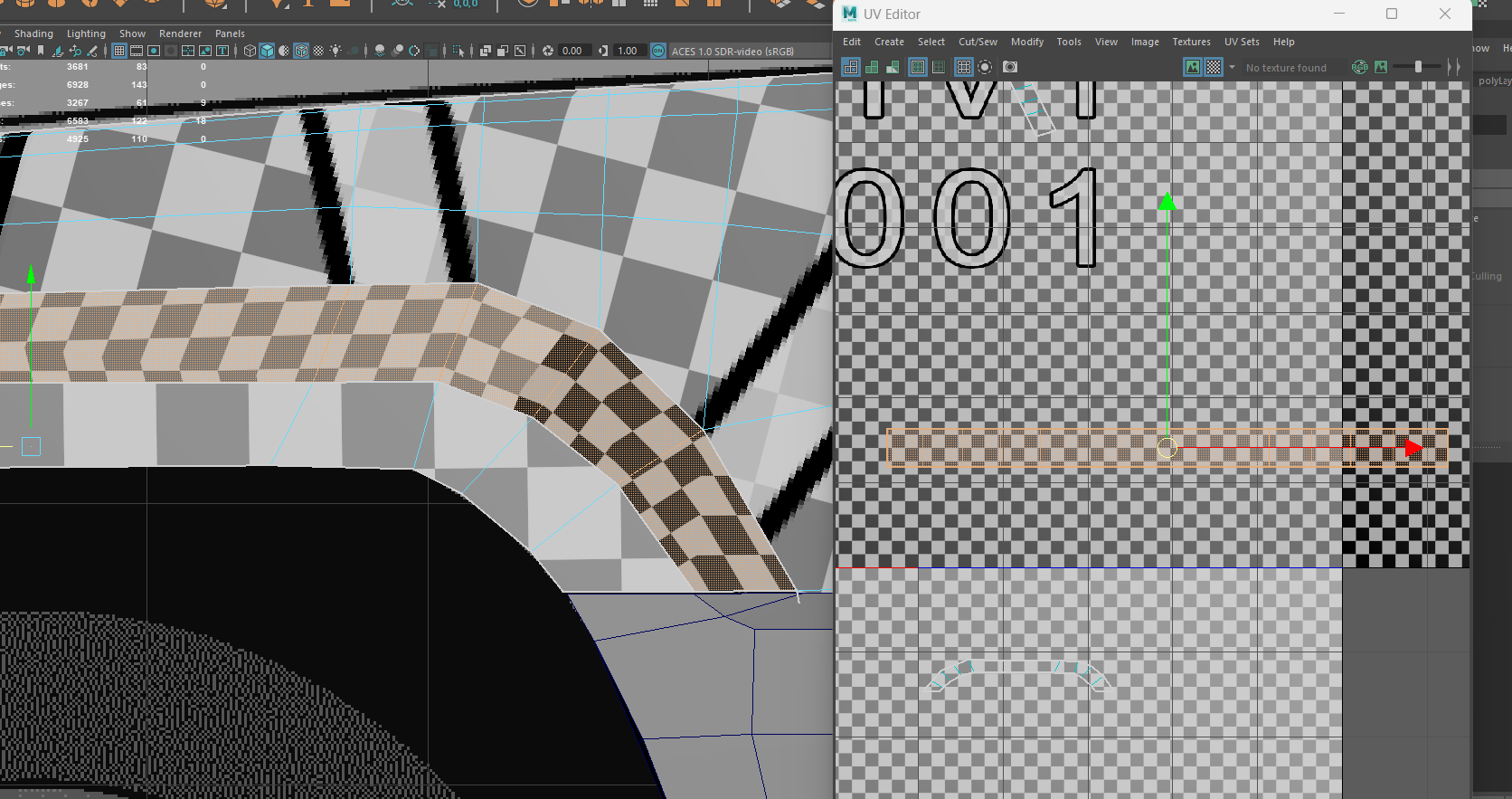The width and height of the screenshot is (1512, 799).
Task: Open the UV Sets menu
Action: 1241,42
